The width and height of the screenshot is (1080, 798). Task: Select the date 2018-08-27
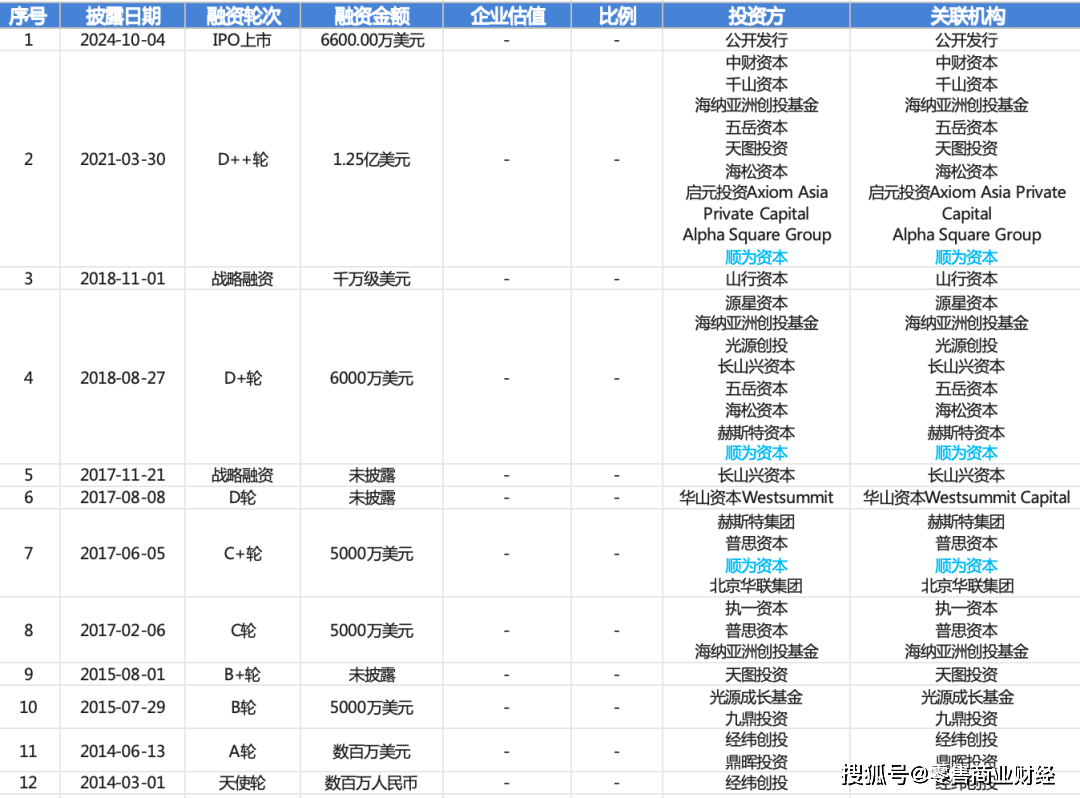click(123, 378)
